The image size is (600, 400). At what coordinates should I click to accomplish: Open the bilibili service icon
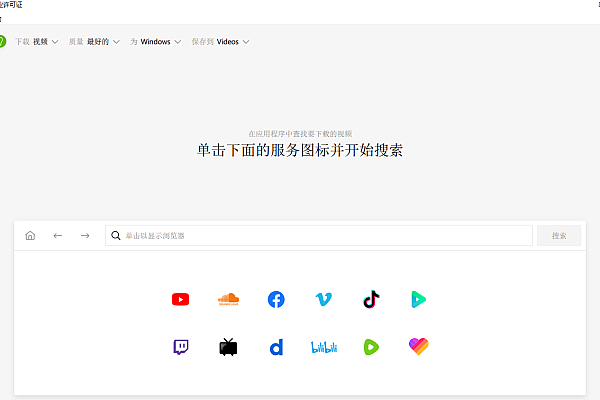point(324,347)
